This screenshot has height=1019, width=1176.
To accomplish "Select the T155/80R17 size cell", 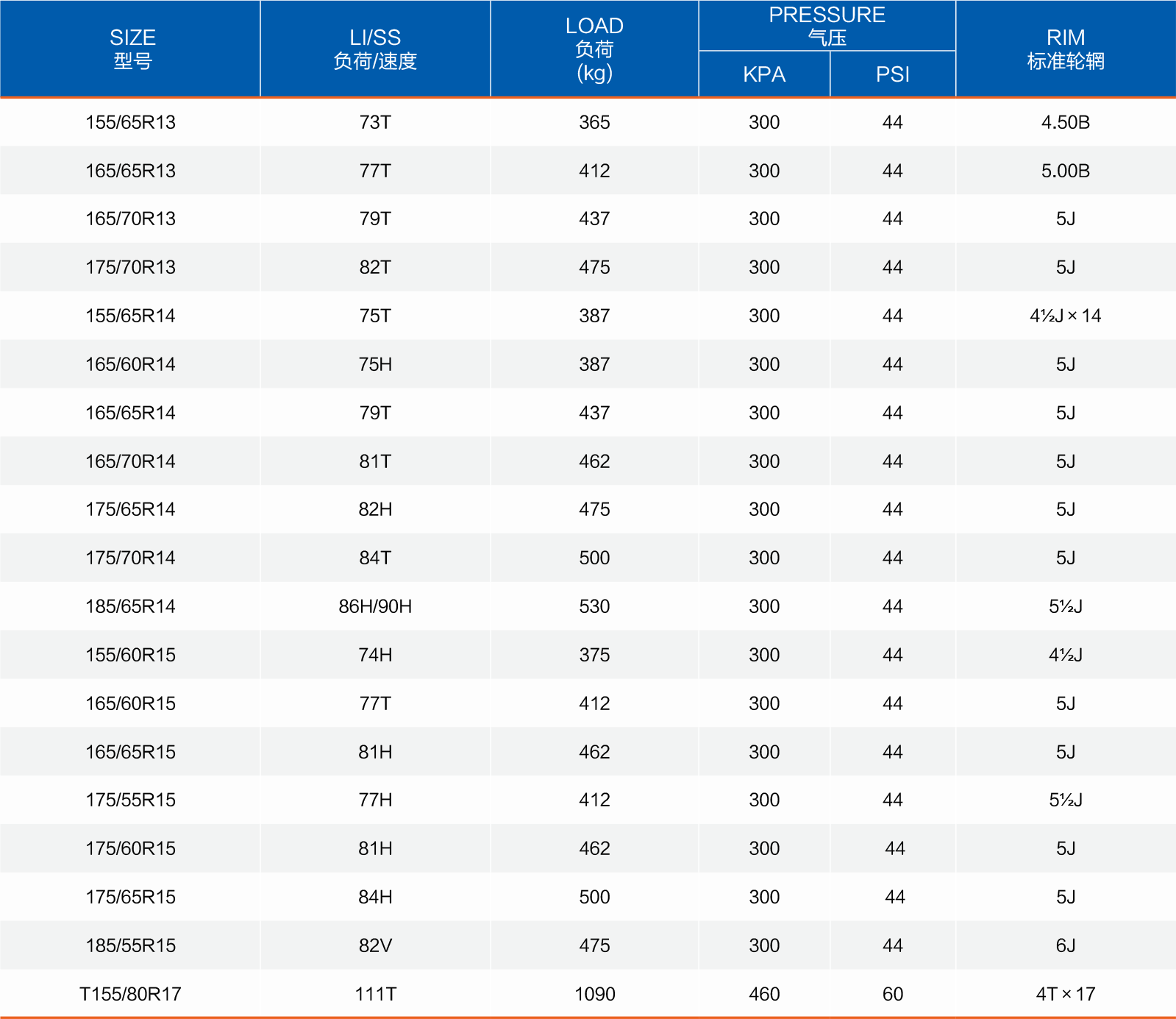I will click(x=131, y=994).
